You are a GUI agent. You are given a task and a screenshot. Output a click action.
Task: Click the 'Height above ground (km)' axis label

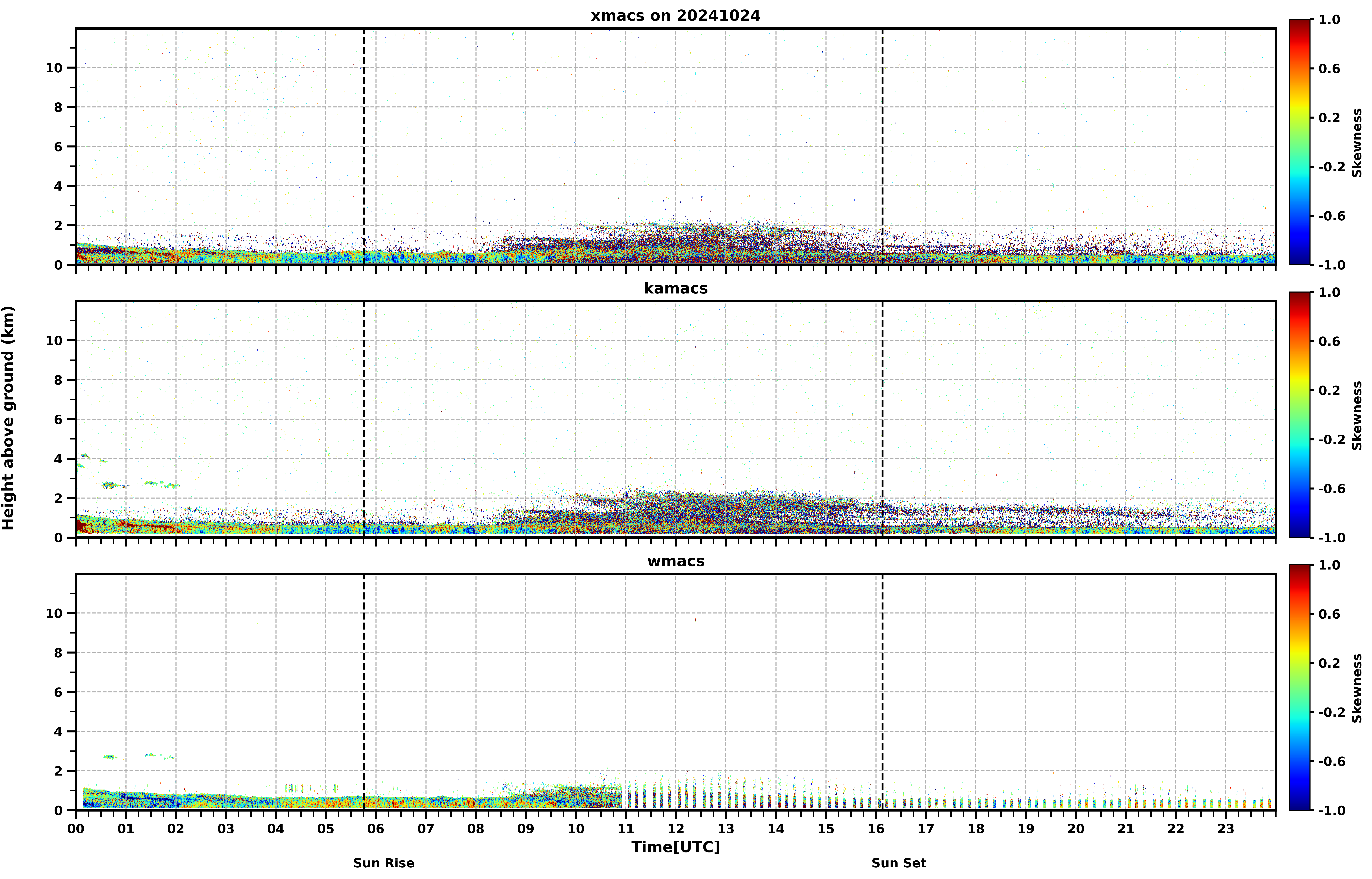pos(8,418)
